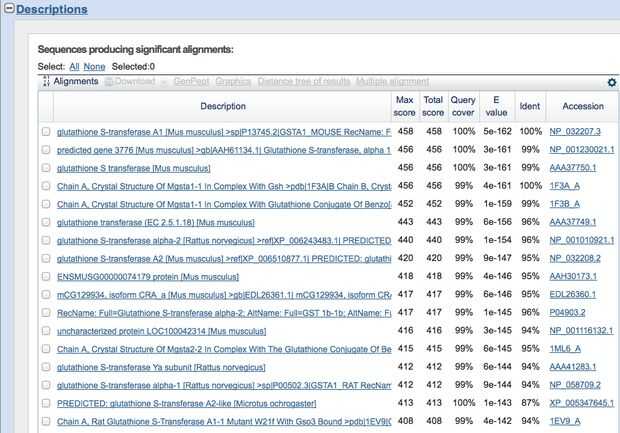
Task: Open Rat Glutathione S-Transferase A1-1 Mutant W21f link
Action: pyautogui.click(x=224, y=422)
